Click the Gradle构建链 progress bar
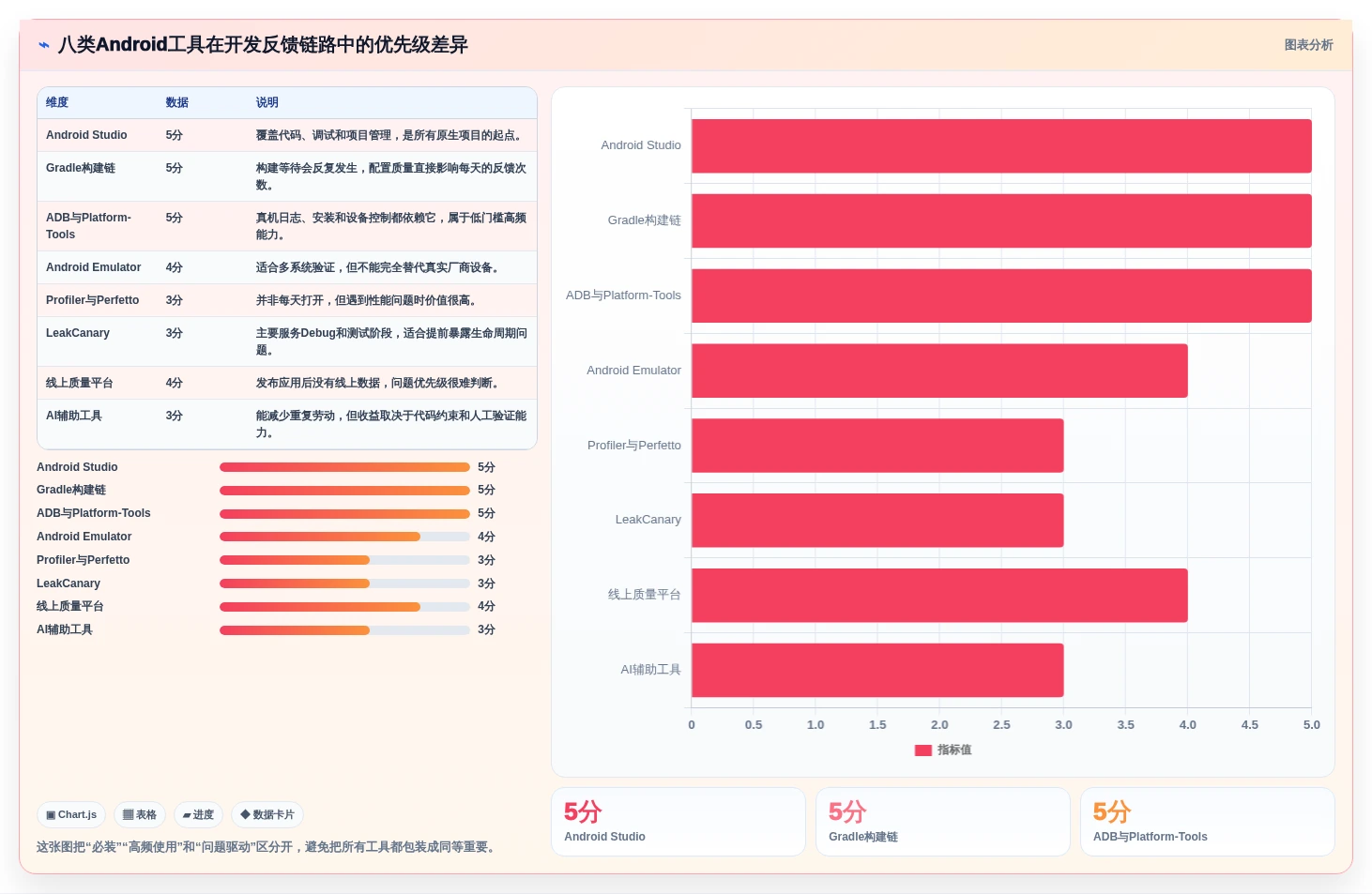 pos(344,491)
